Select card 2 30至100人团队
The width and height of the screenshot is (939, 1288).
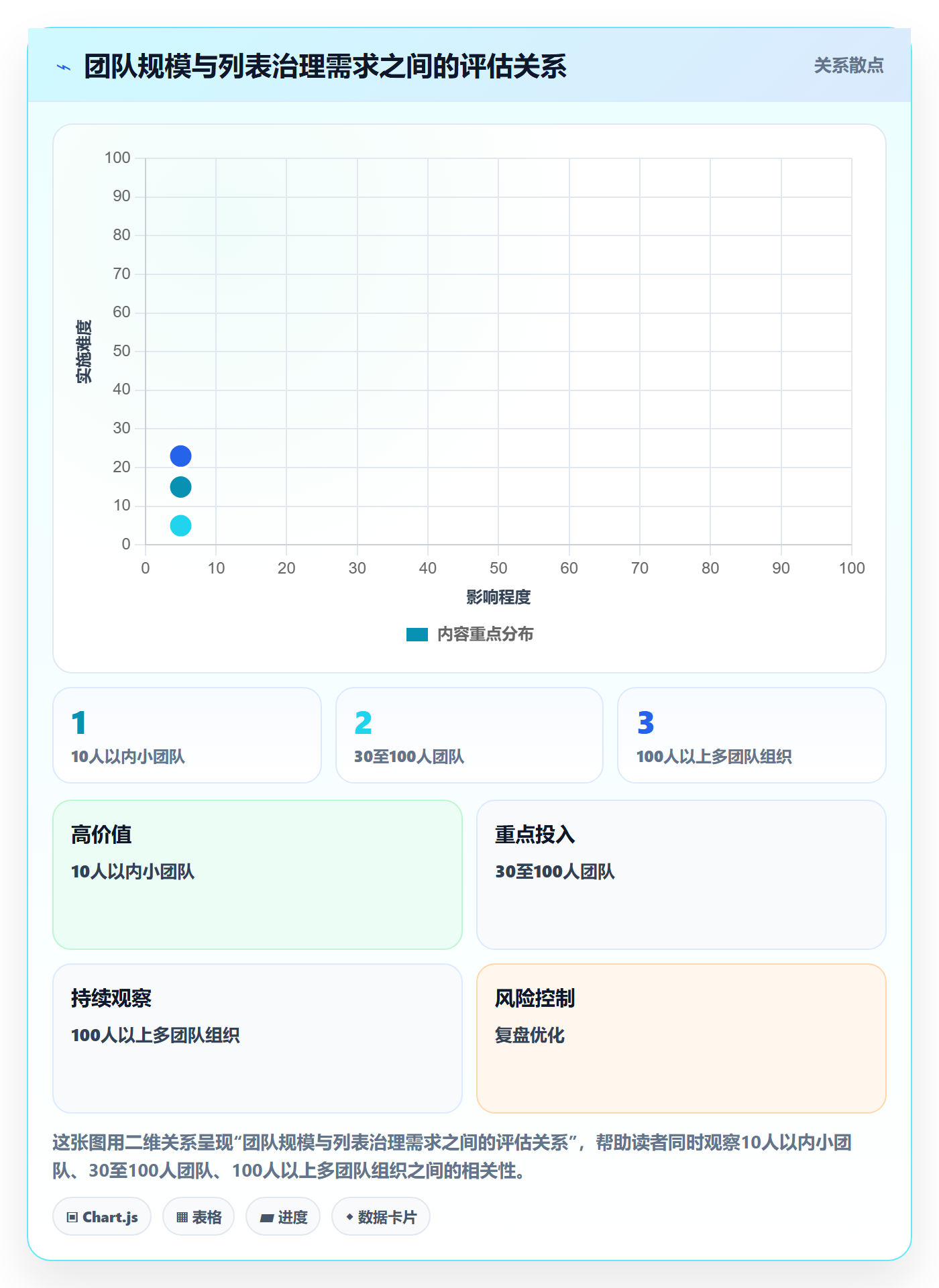coord(469,735)
